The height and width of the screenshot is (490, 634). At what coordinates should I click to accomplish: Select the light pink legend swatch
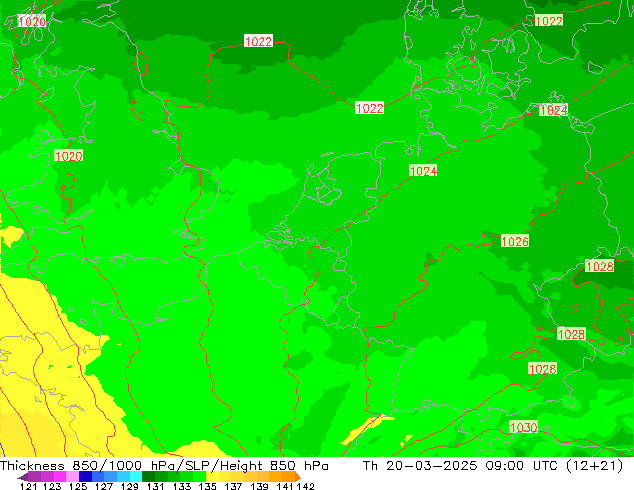pos(72,477)
